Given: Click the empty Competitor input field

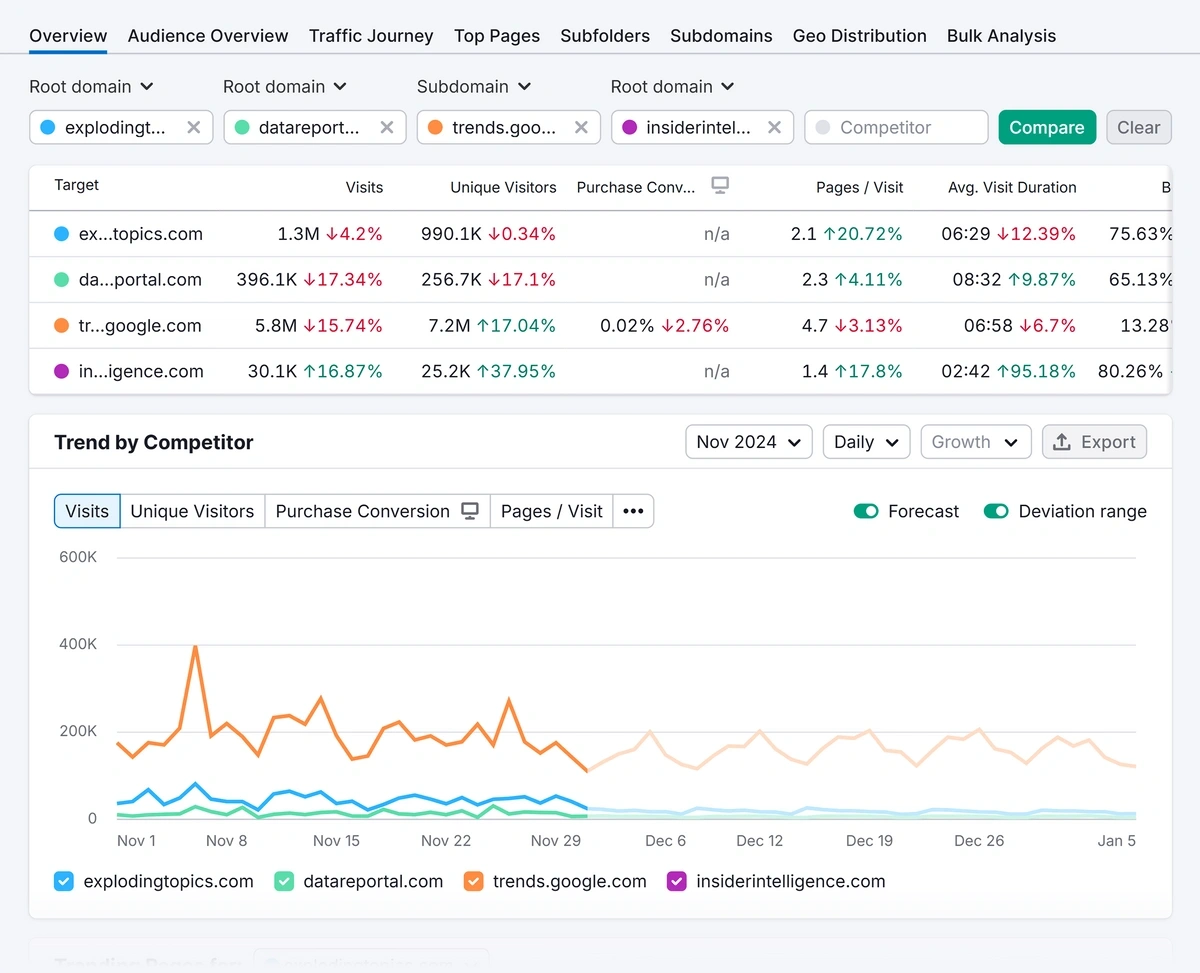Looking at the screenshot, I should [896, 127].
